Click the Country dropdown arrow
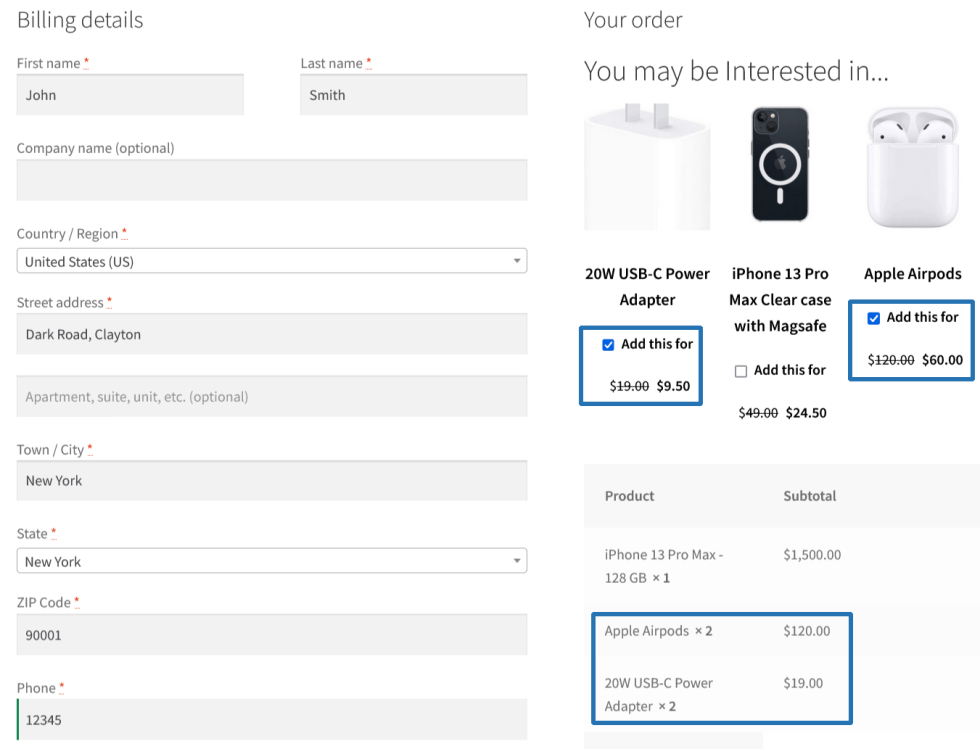 pyautogui.click(x=516, y=261)
